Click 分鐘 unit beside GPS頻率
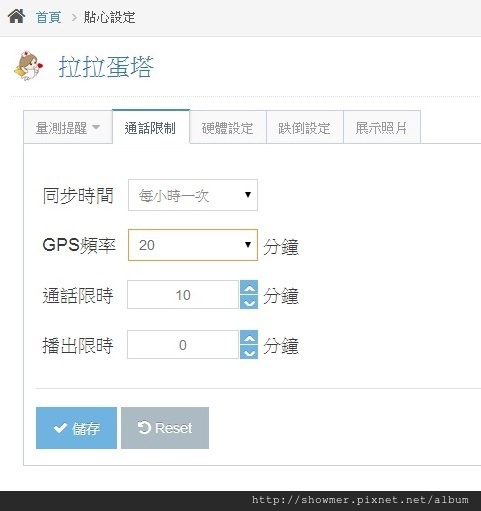This screenshot has height=511, width=481. click(x=281, y=247)
